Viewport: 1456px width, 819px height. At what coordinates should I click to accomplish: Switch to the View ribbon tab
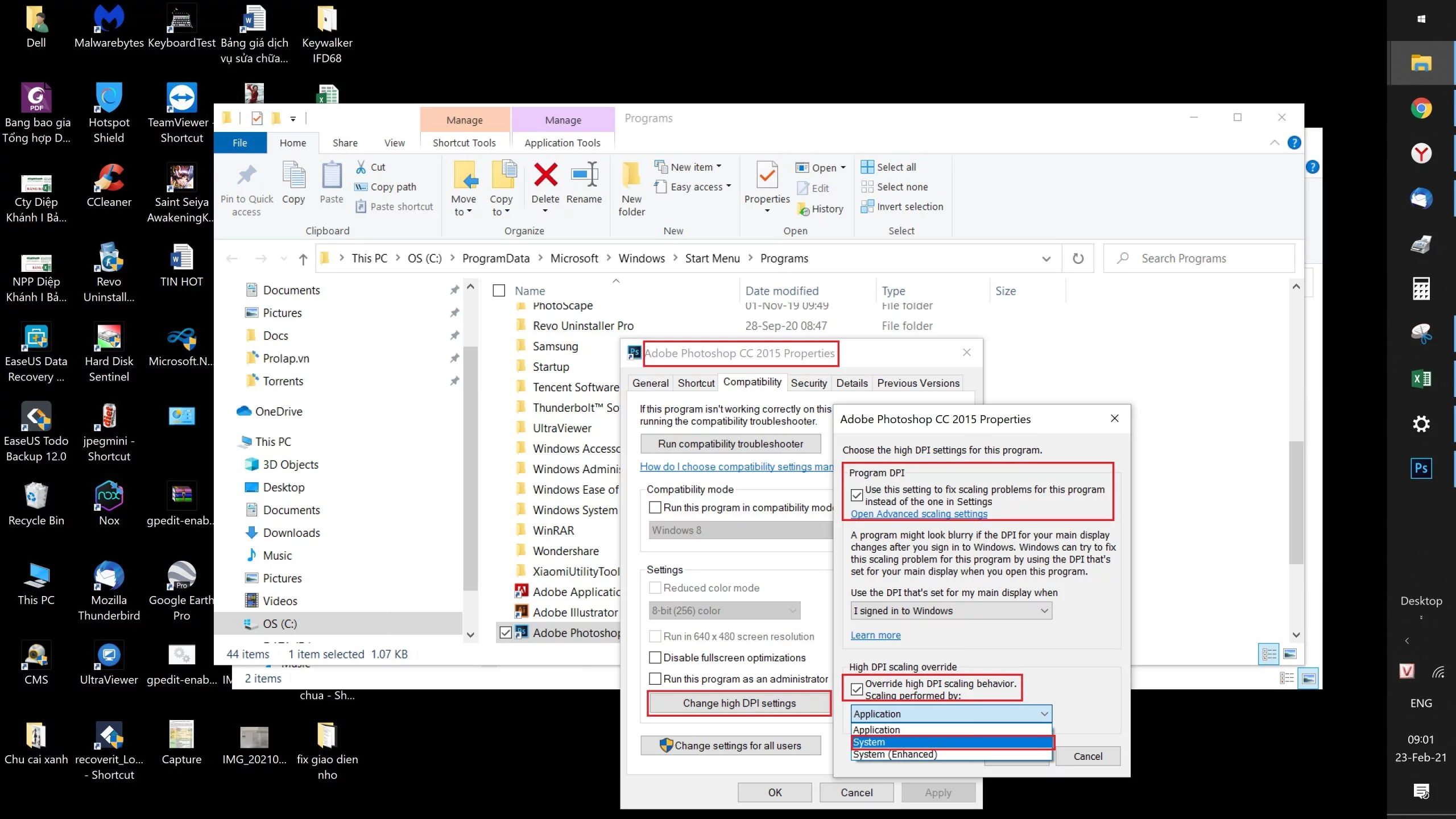tap(394, 143)
